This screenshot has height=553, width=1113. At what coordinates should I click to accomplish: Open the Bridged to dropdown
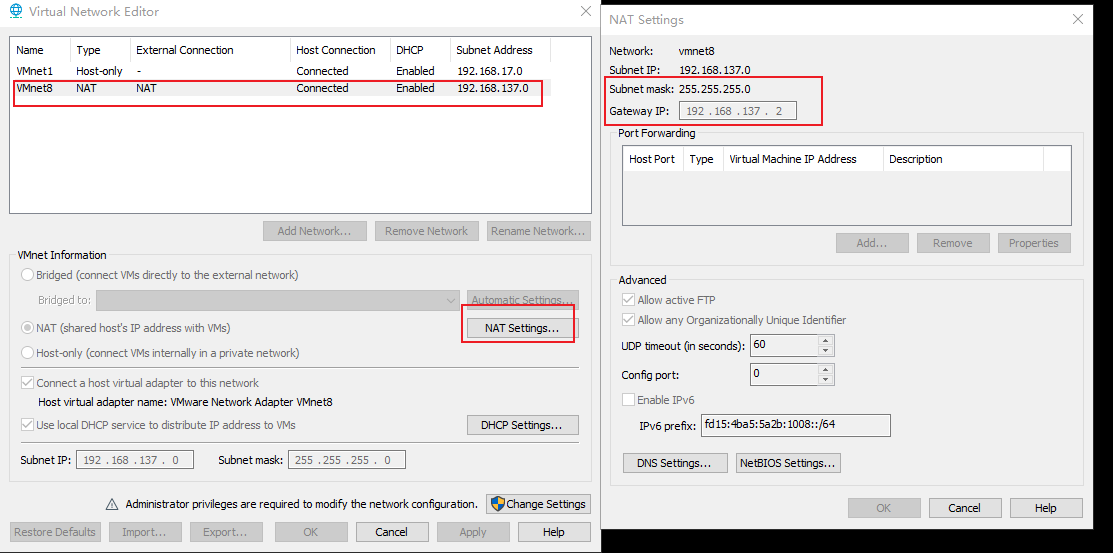point(278,300)
